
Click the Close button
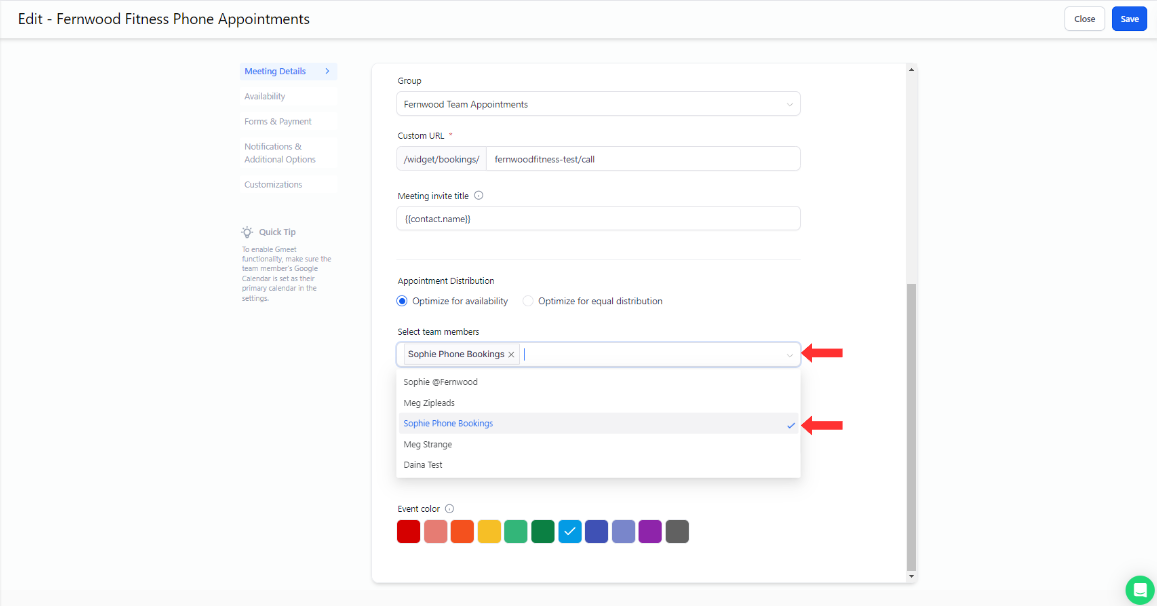click(x=1084, y=19)
